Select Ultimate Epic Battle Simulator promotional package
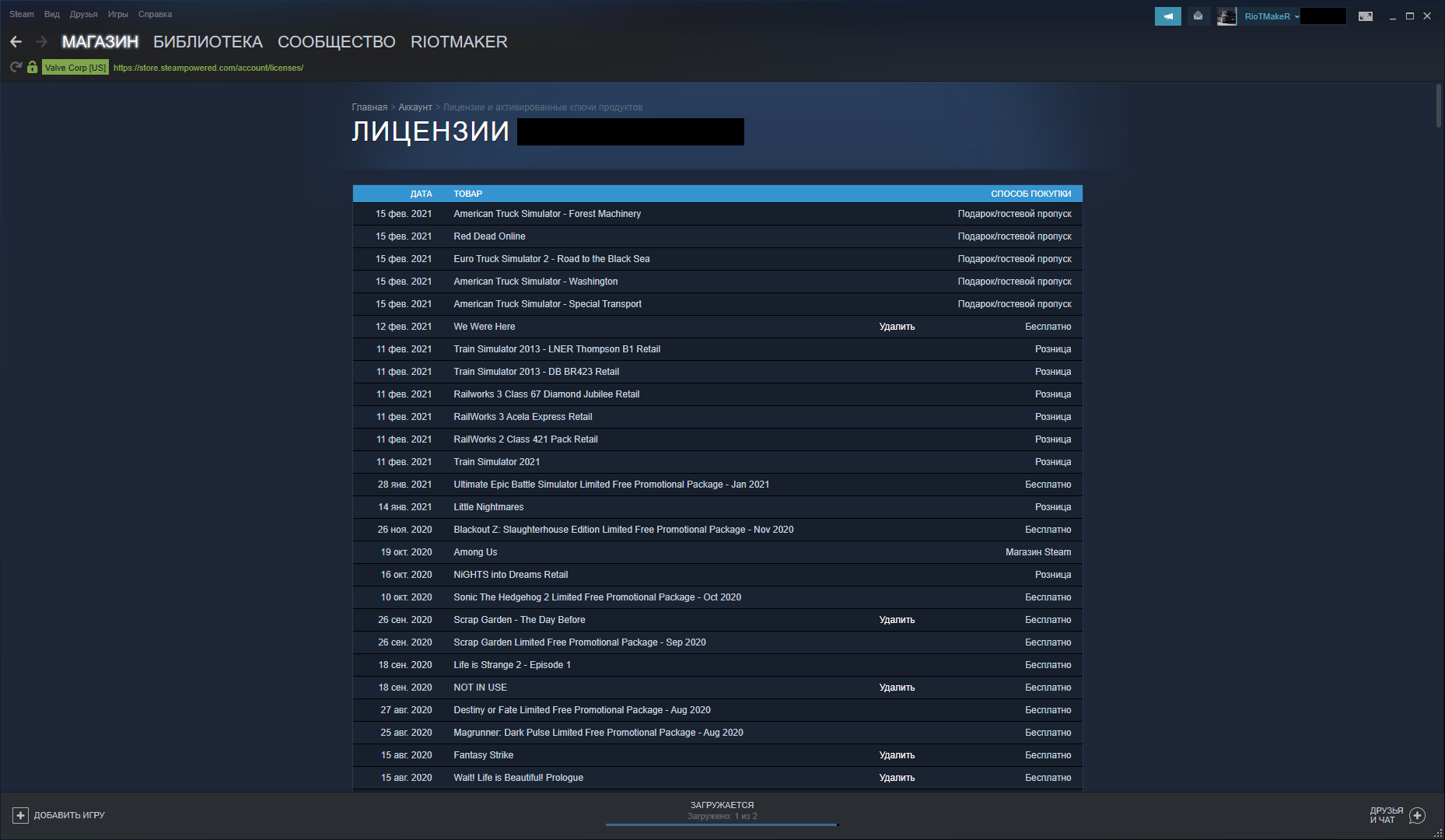This screenshot has width=1445, height=840. coord(611,485)
